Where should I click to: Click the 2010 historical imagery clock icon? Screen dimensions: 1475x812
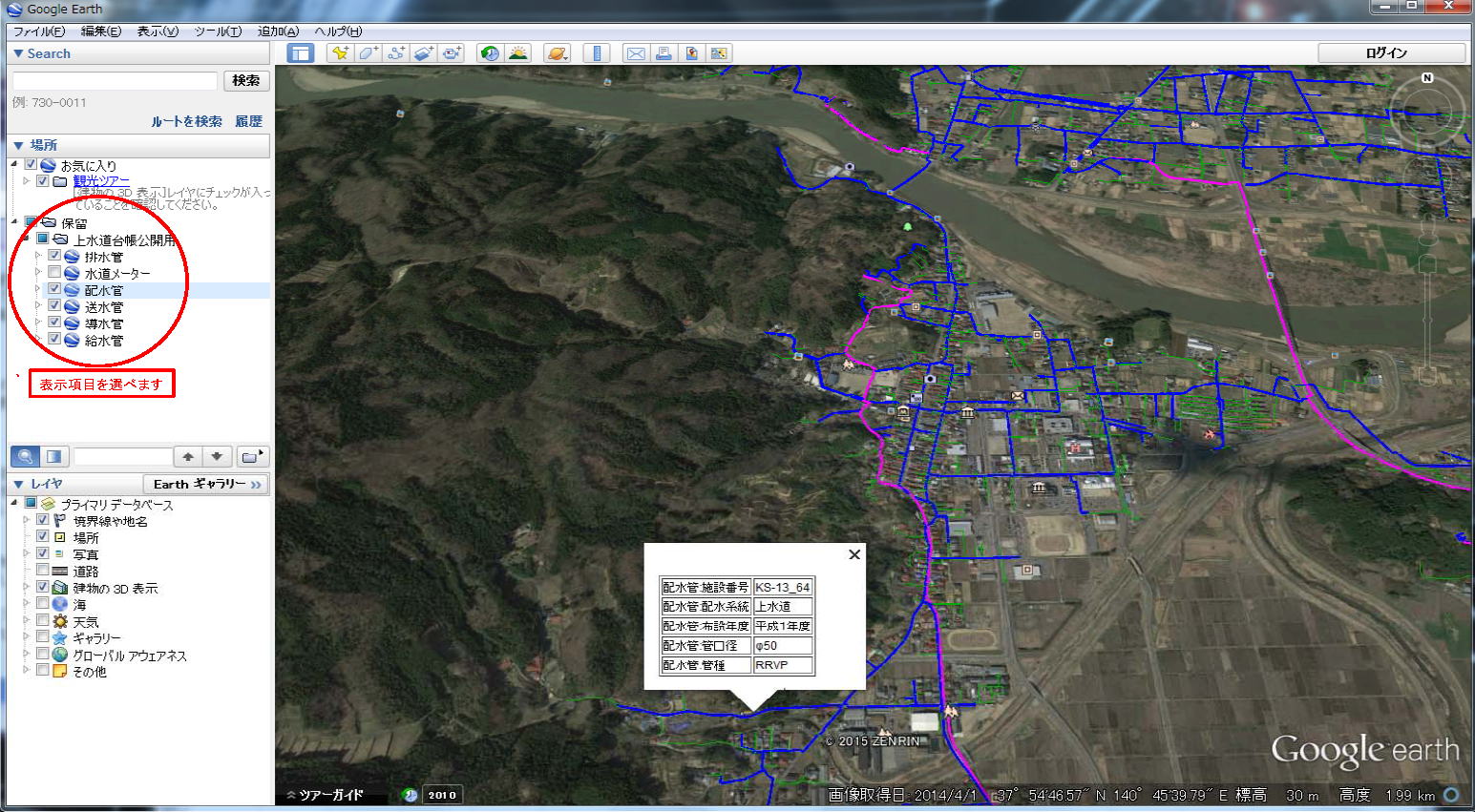(411, 795)
